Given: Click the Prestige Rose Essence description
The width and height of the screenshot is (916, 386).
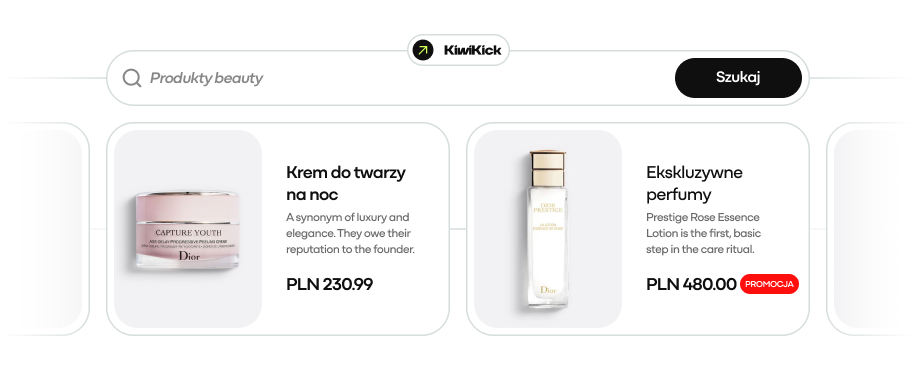Looking at the screenshot, I should [x=703, y=234].
